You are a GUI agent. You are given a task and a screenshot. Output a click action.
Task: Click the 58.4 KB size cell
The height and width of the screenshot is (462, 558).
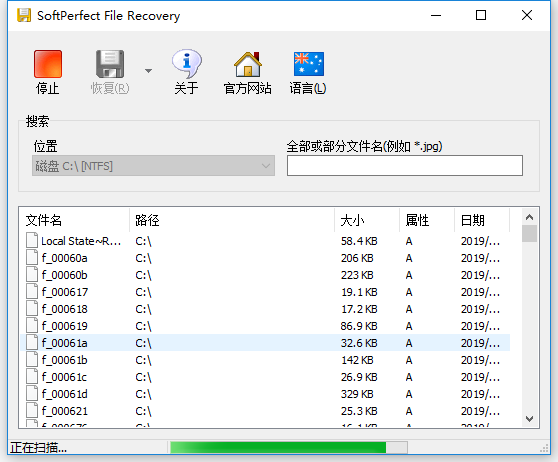click(359, 241)
